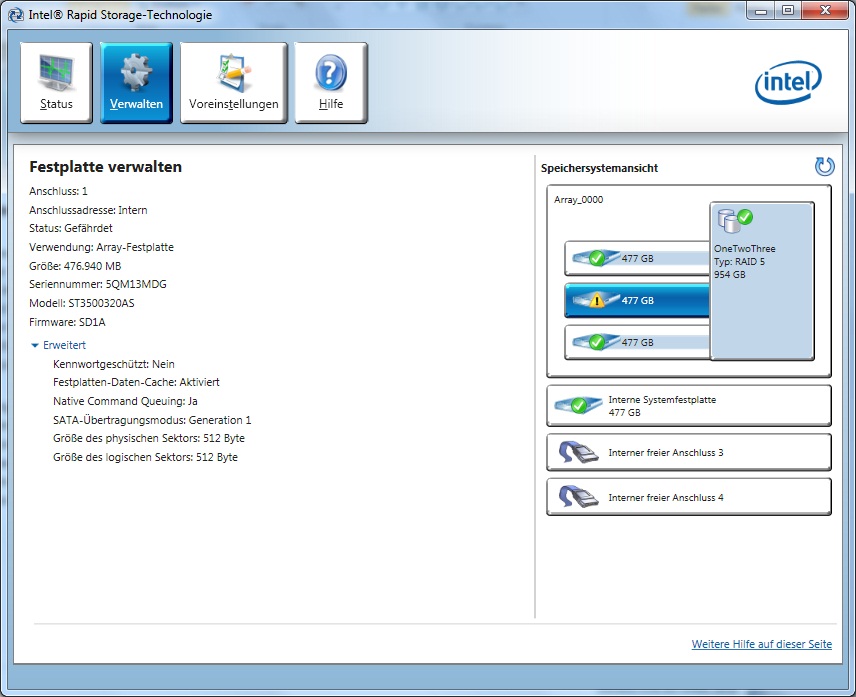Click SATA-Übertragungsmodus: Generation 1 line
Image resolution: width=856 pixels, height=697 pixels.
tap(152, 420)
